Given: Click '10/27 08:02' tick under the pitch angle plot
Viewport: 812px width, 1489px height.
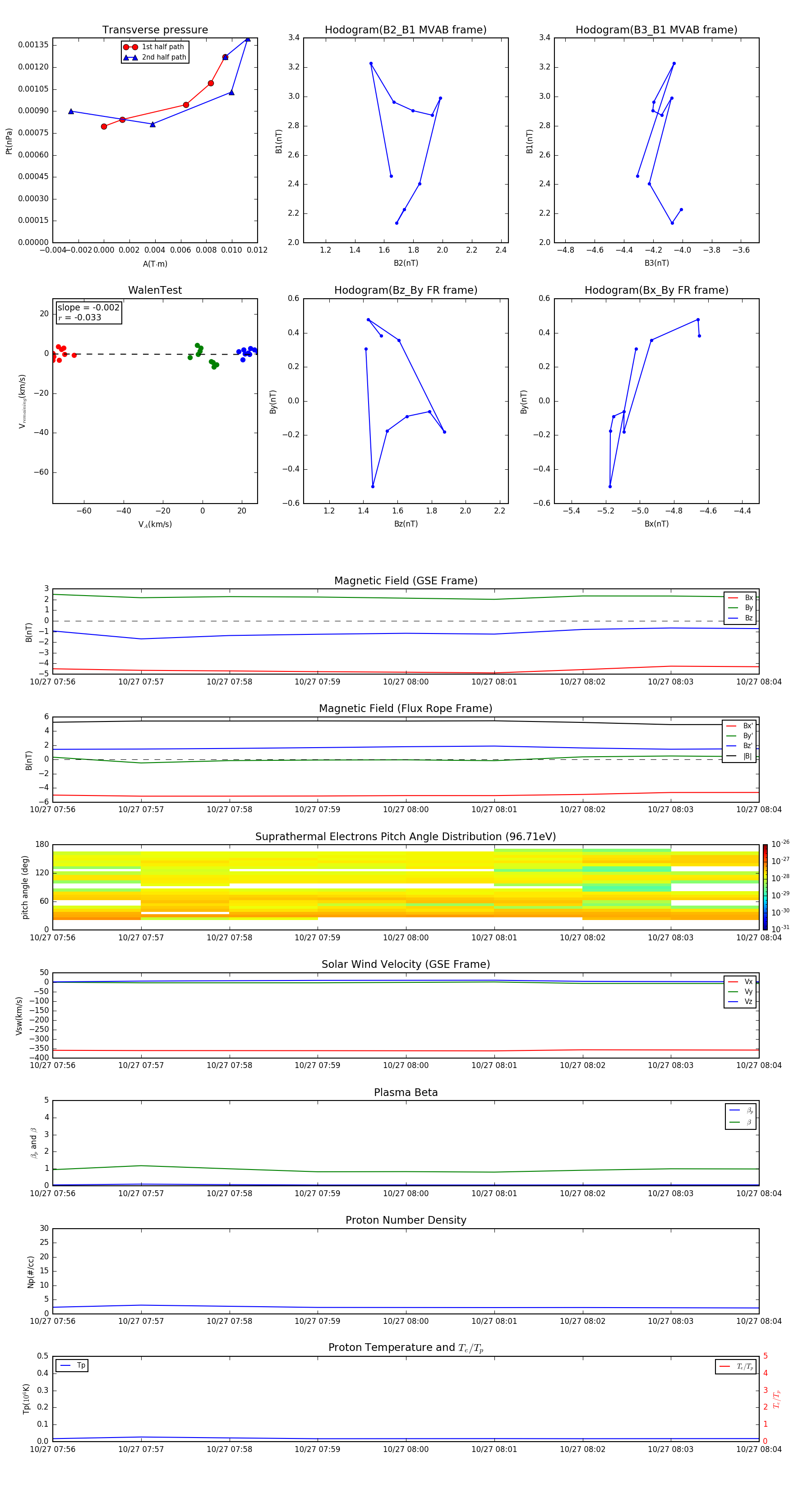Looking at the screenshot, I should pos(582,938).
